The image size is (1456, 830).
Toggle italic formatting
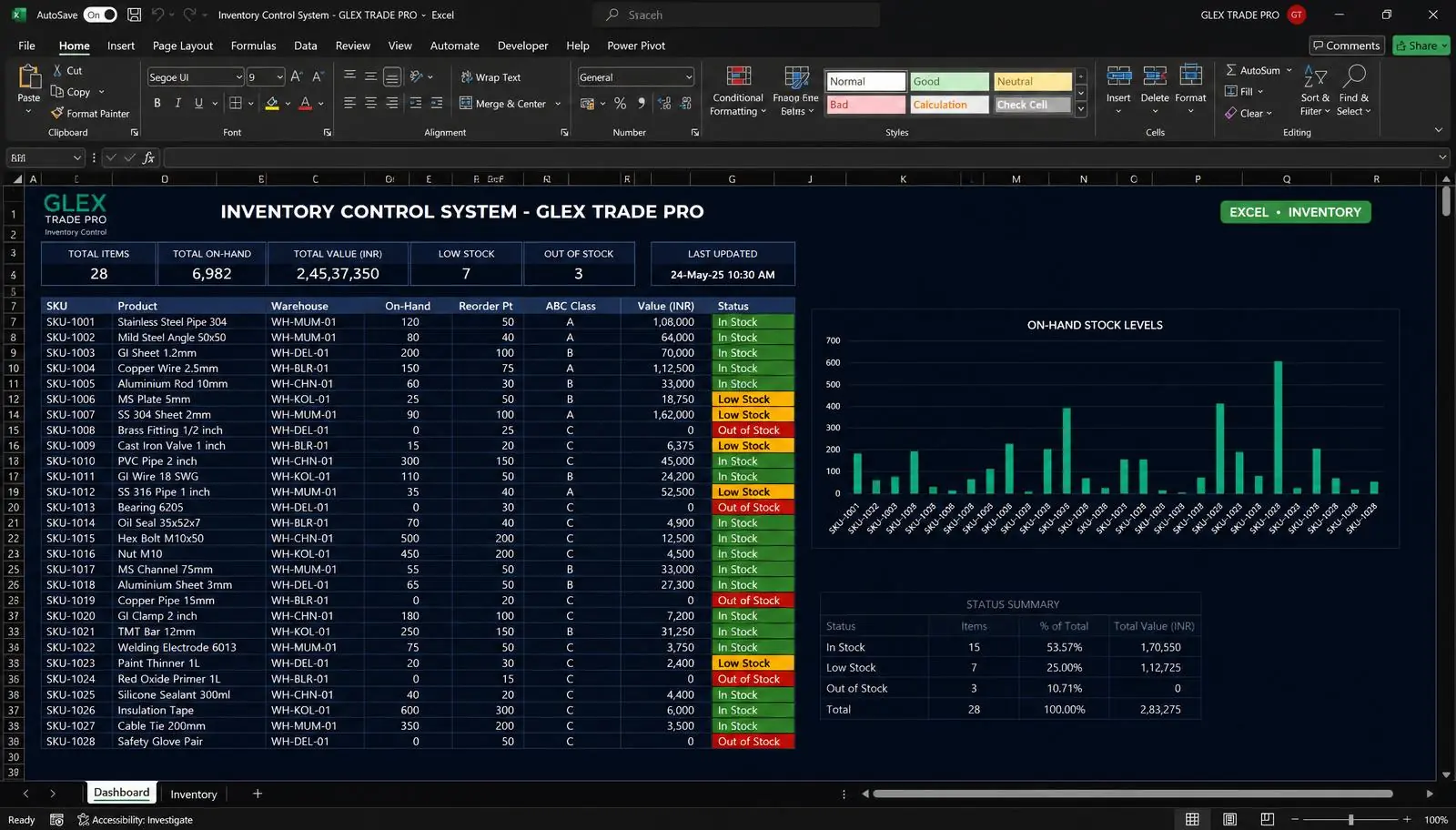pyautogui.click(x=177, y=103)
